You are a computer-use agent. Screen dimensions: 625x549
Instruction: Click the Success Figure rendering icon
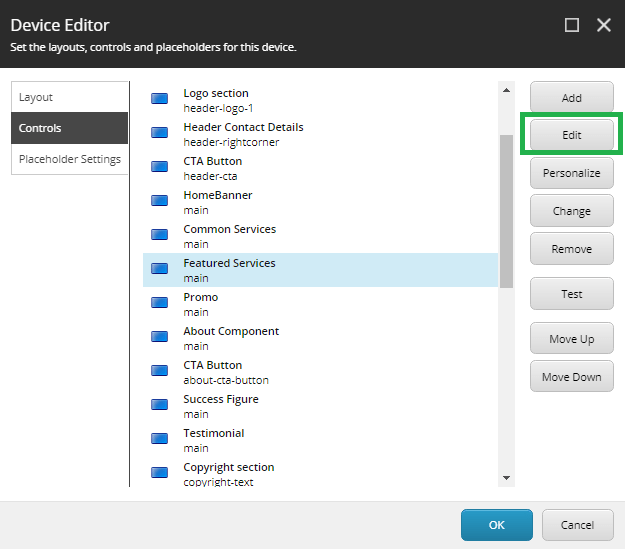click(x=159, y=405)
